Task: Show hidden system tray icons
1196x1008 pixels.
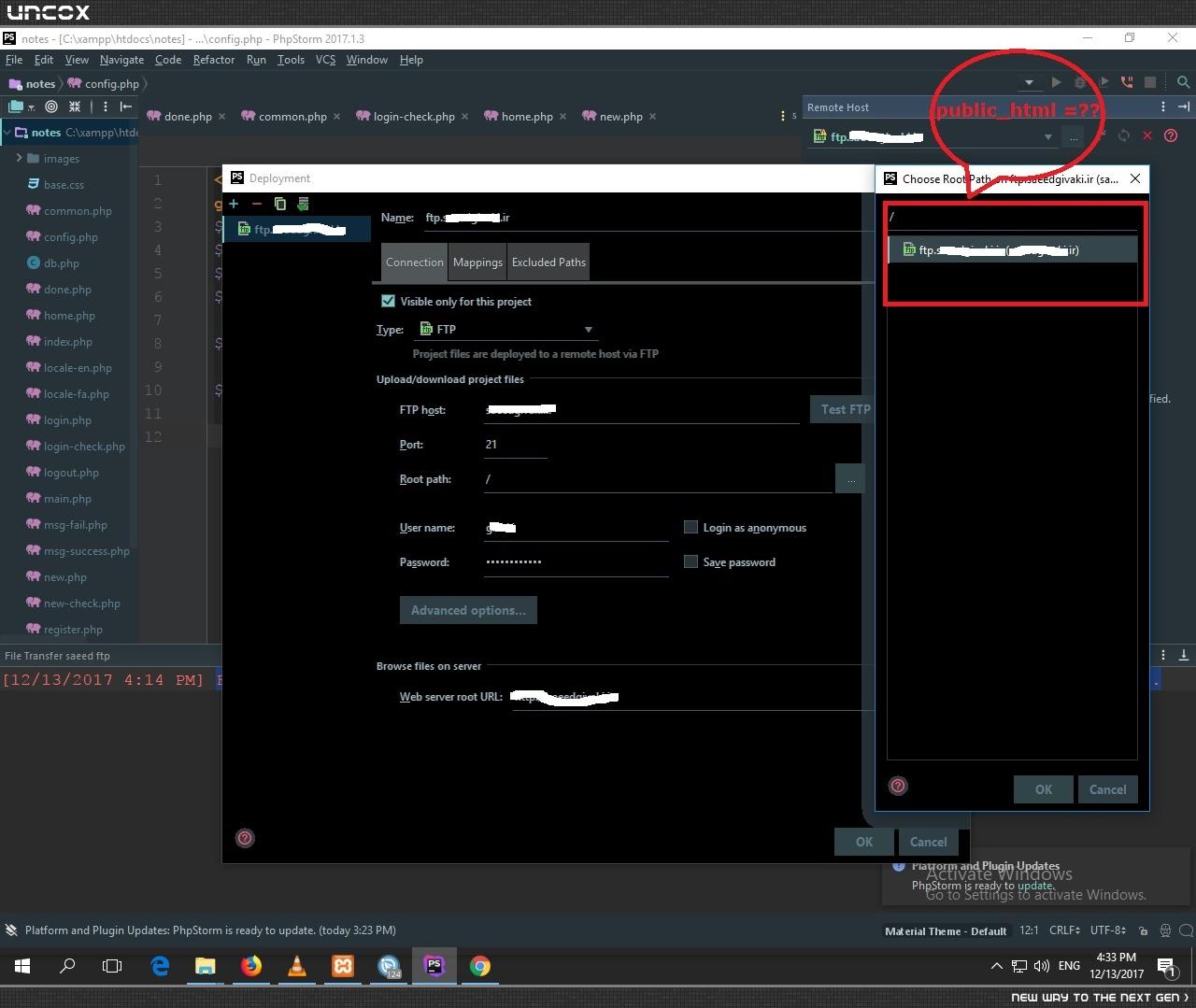Action: coord(996,965)
